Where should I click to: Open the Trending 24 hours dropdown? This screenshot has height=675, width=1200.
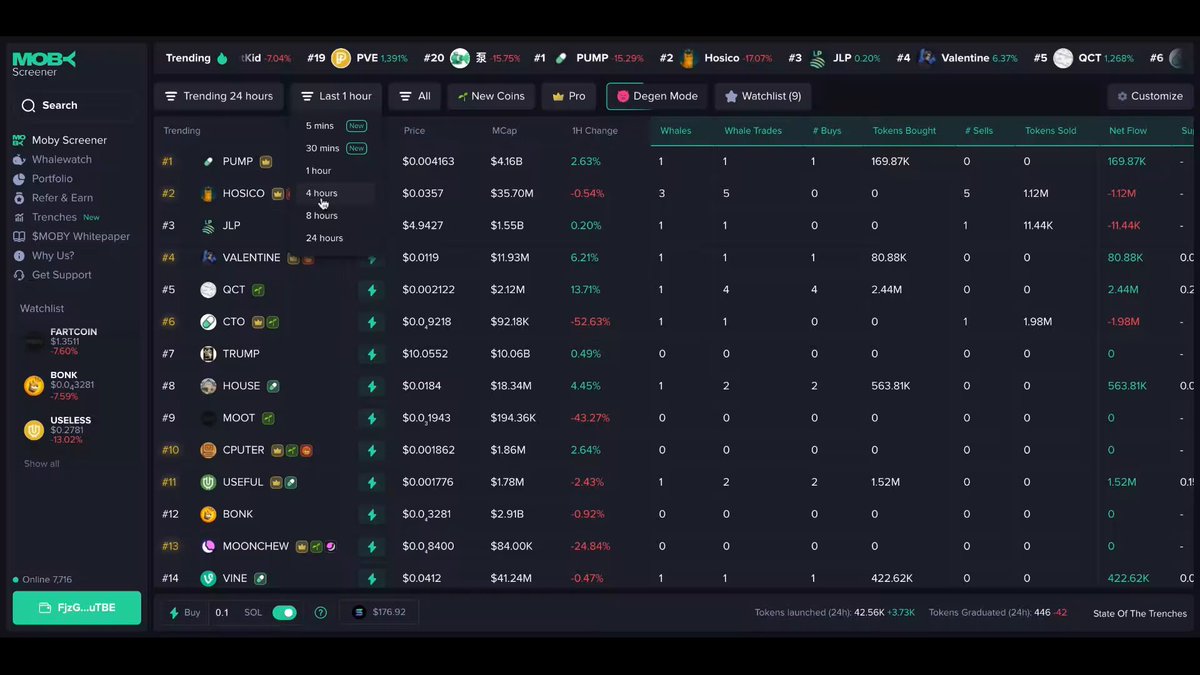pyautogui.click(x=219, y=96)
